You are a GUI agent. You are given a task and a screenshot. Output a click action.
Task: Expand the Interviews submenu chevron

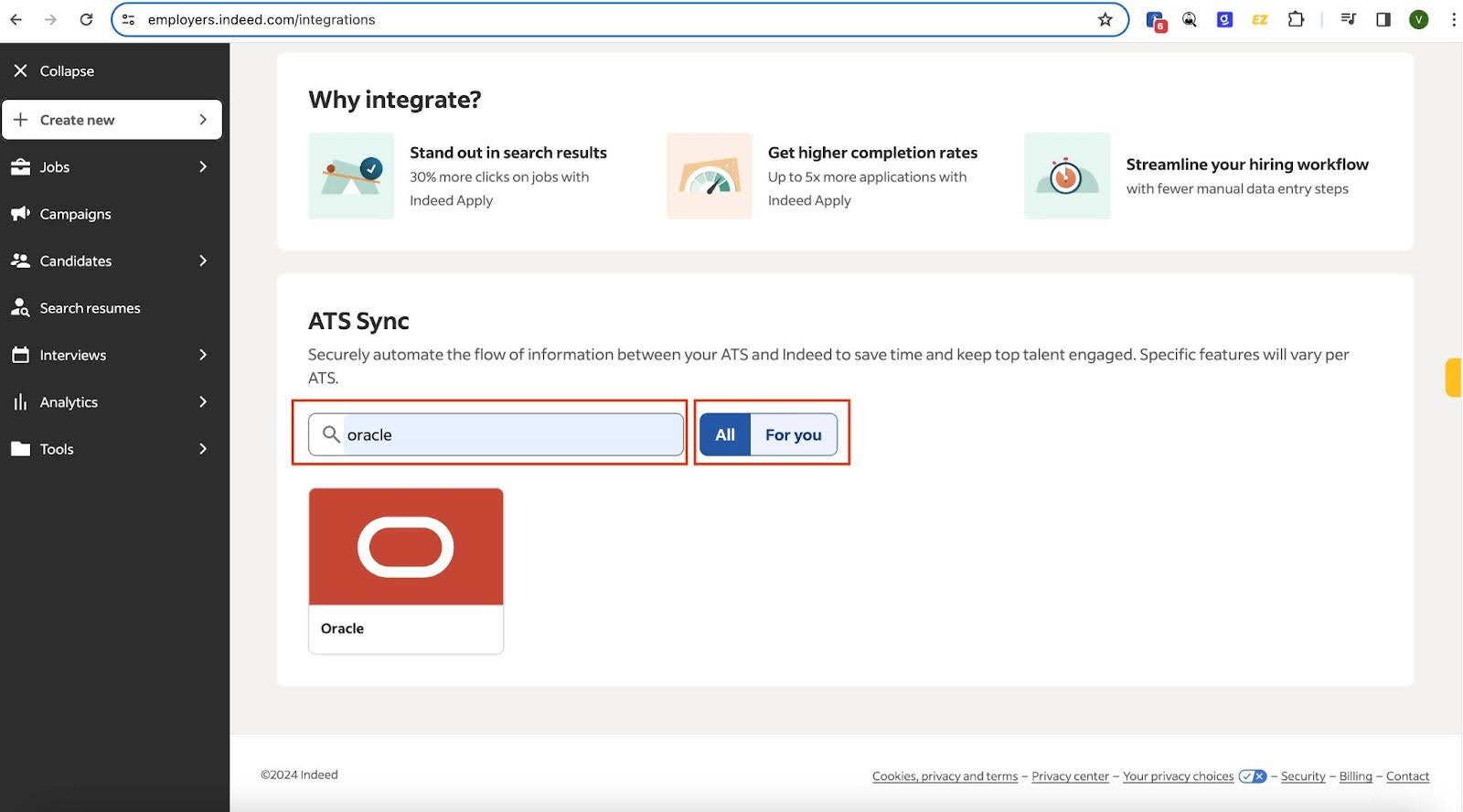(x=203, y=355)
